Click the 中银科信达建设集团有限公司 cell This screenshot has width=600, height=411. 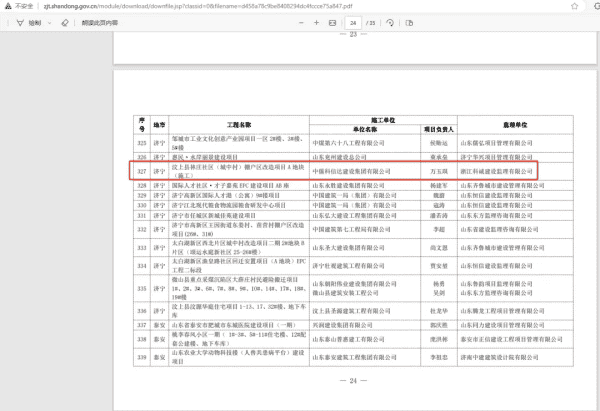pyautogui.click(x=359, y=171)
